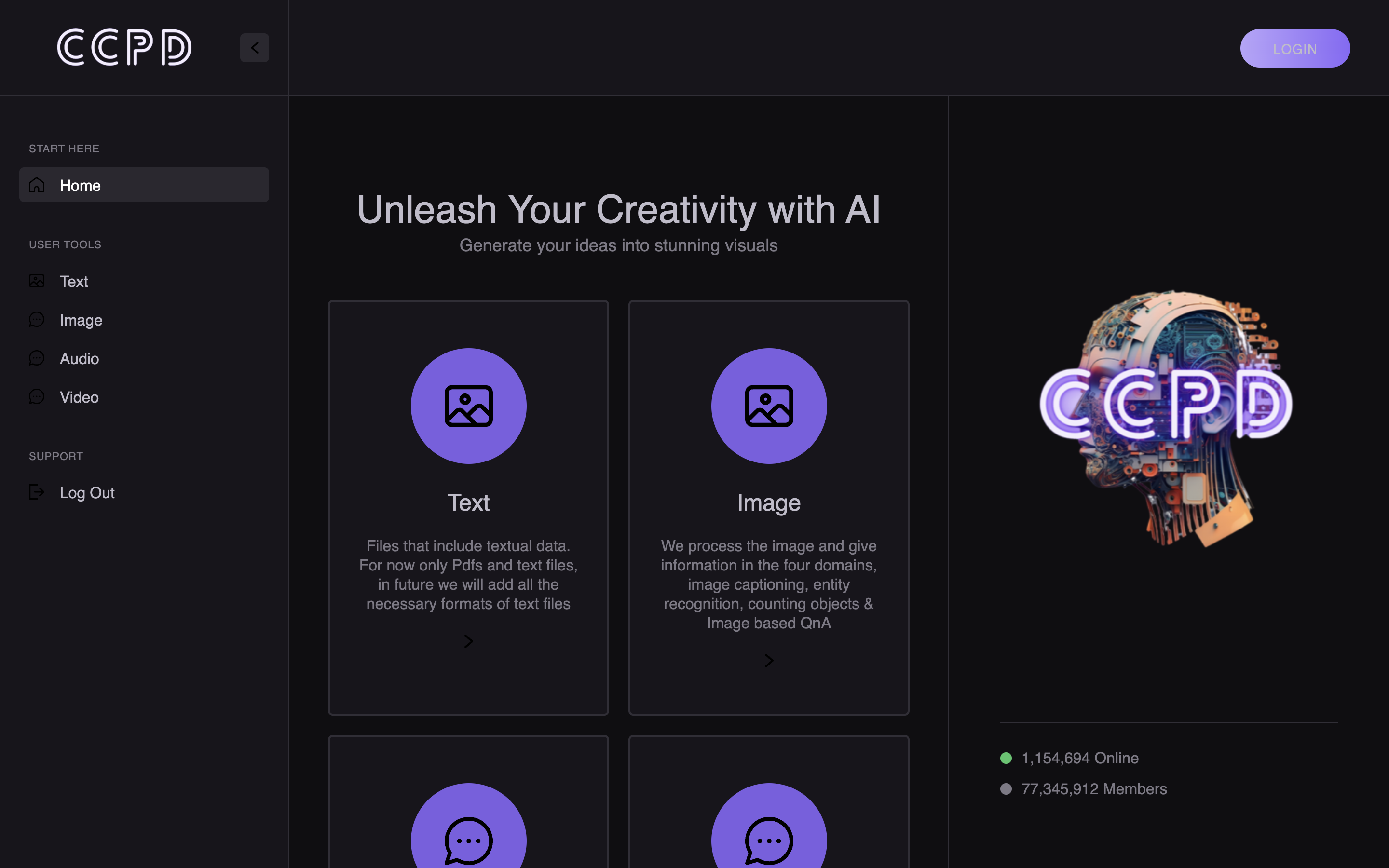Screen dimensions: 1389x868
Task: Click chat bubble icon beside Image
Action: click(37, 320)
